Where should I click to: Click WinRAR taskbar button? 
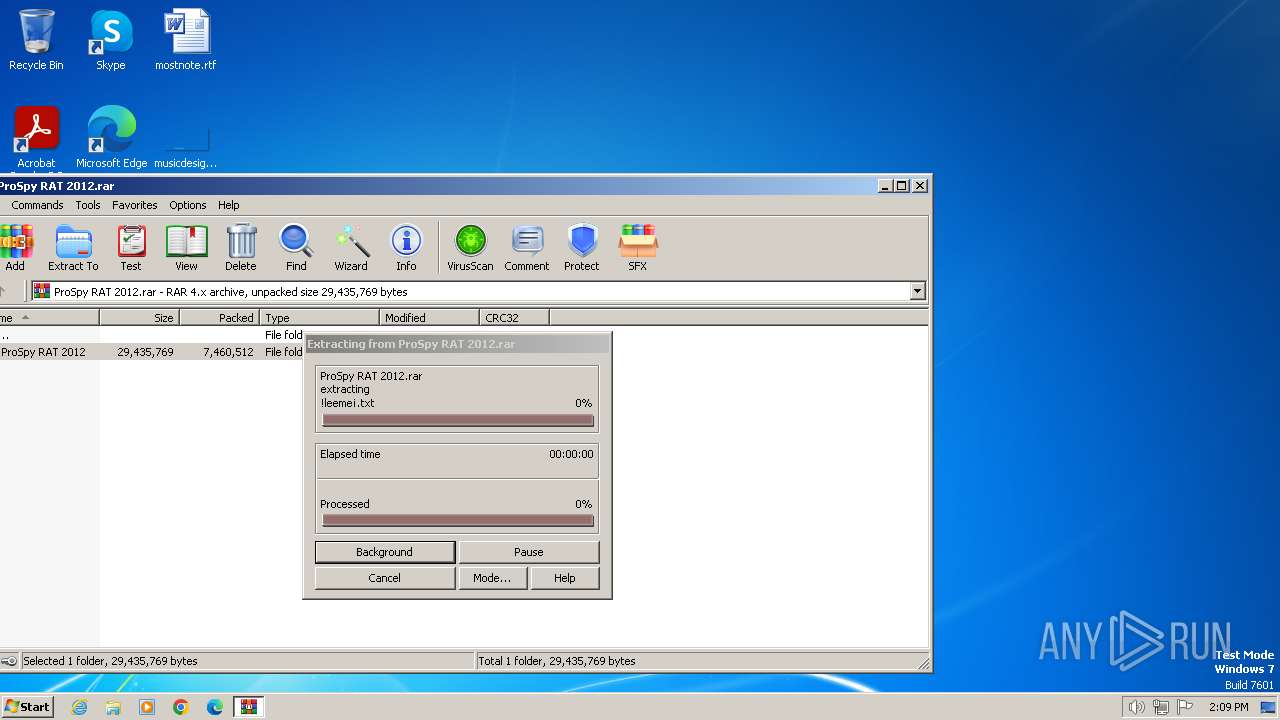(249, 707)
